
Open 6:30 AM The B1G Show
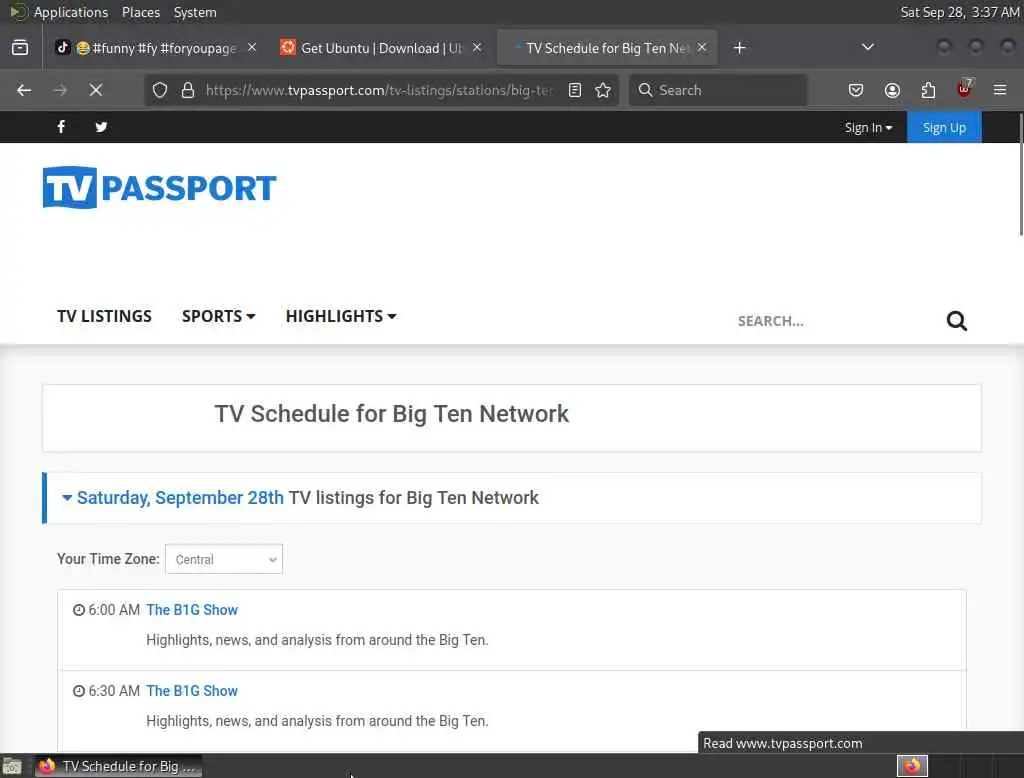192,690
